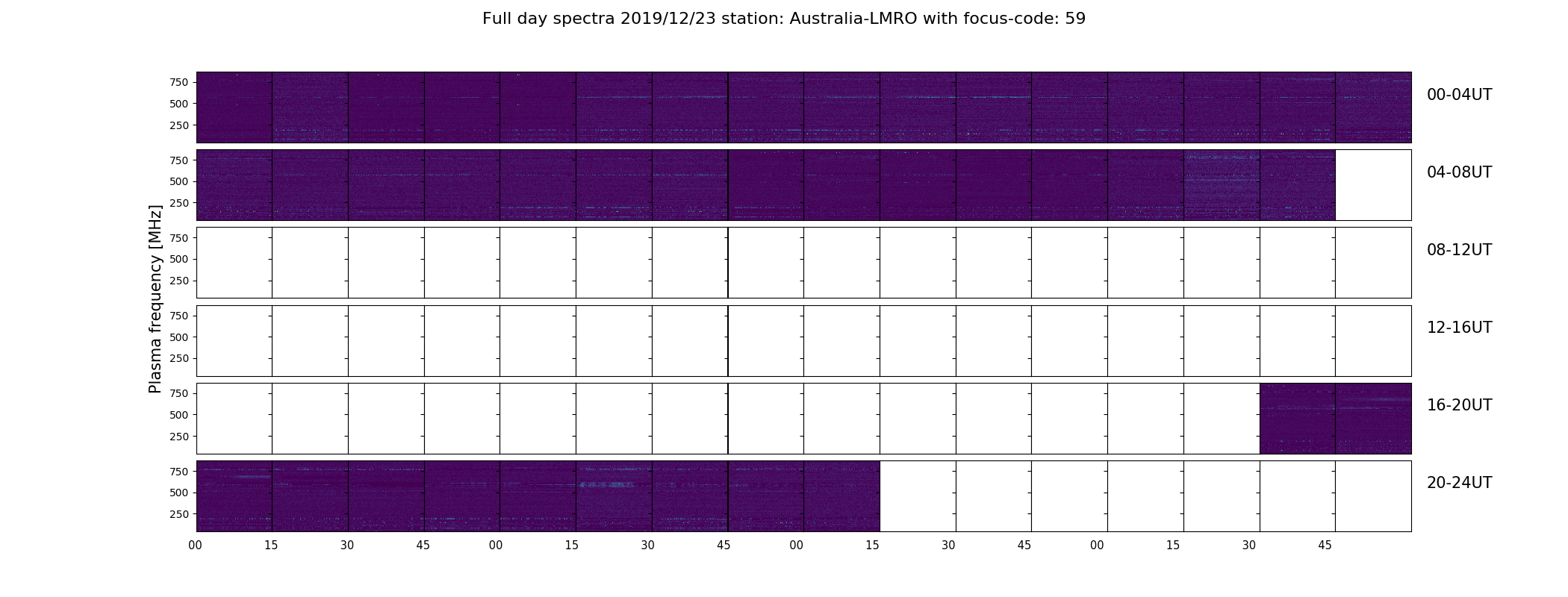Click the 'Plasma frequency [MHz]' axis label
The height and width of the screenshot is (597, 1568).
click(x=155, y=298)
